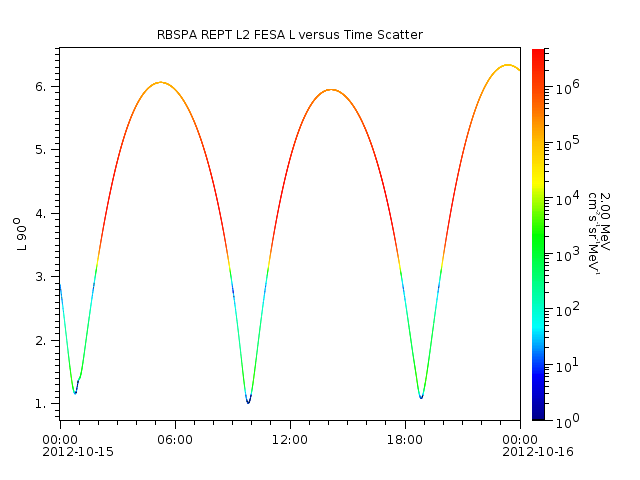Select the 12:00 x-axis tick label
Viewport: 640px width, 480px height.
click(x=289, y=439)
